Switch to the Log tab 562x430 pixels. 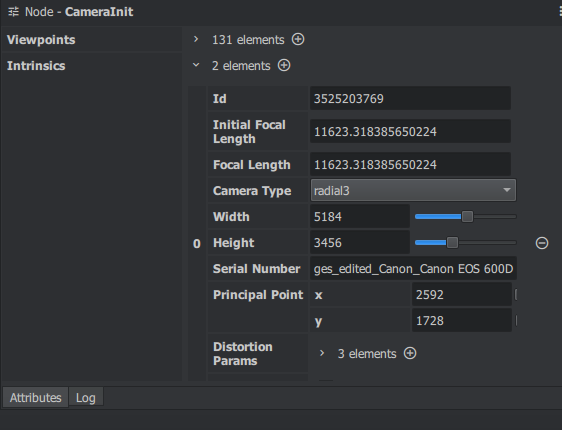click(86, 397)
